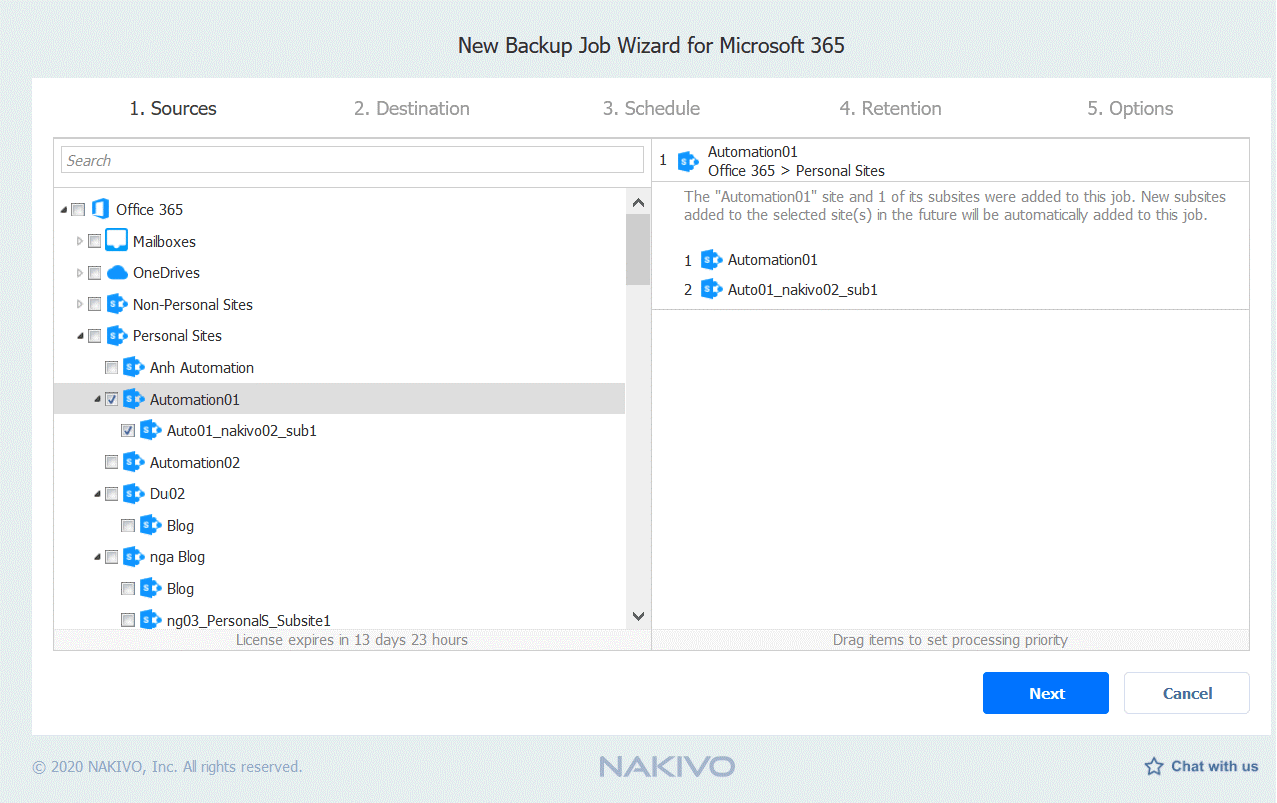Cancel the backup job wizard
The width and height of the screenshot is (1277, 803).
click(1186, 692)
